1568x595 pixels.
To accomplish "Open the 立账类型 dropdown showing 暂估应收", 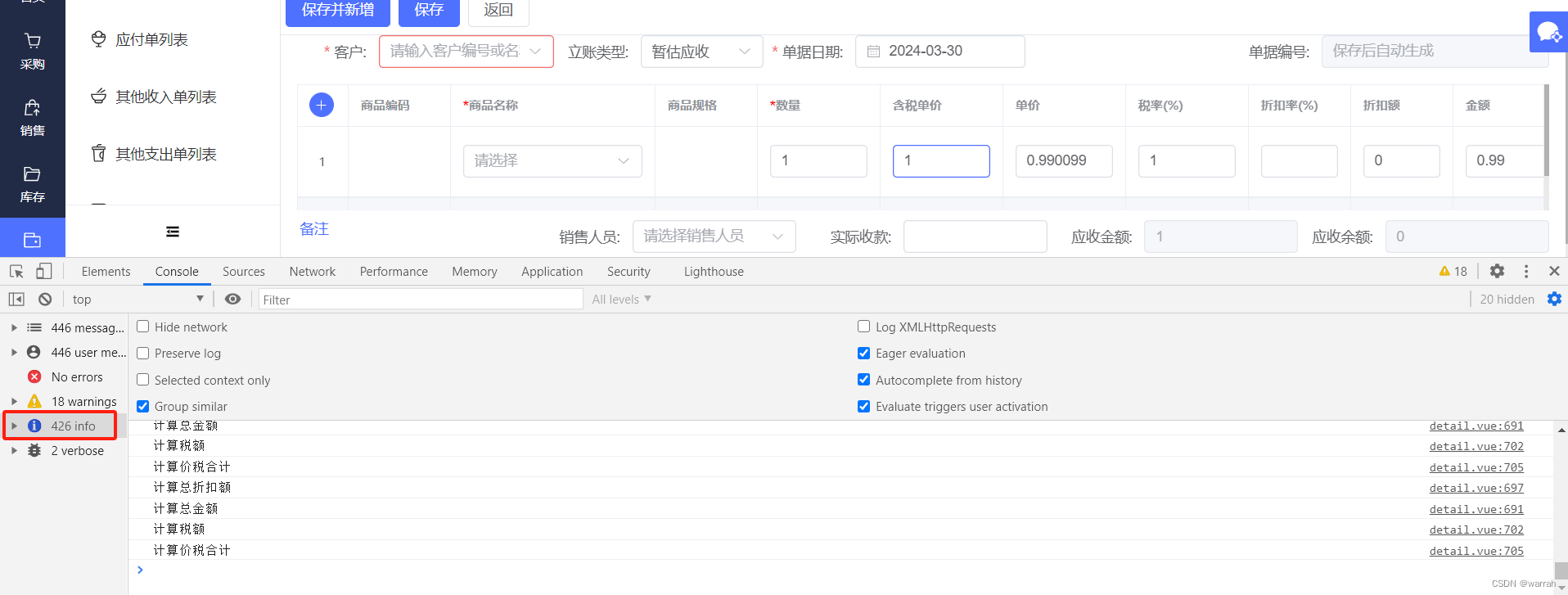I will click(701, 52).
